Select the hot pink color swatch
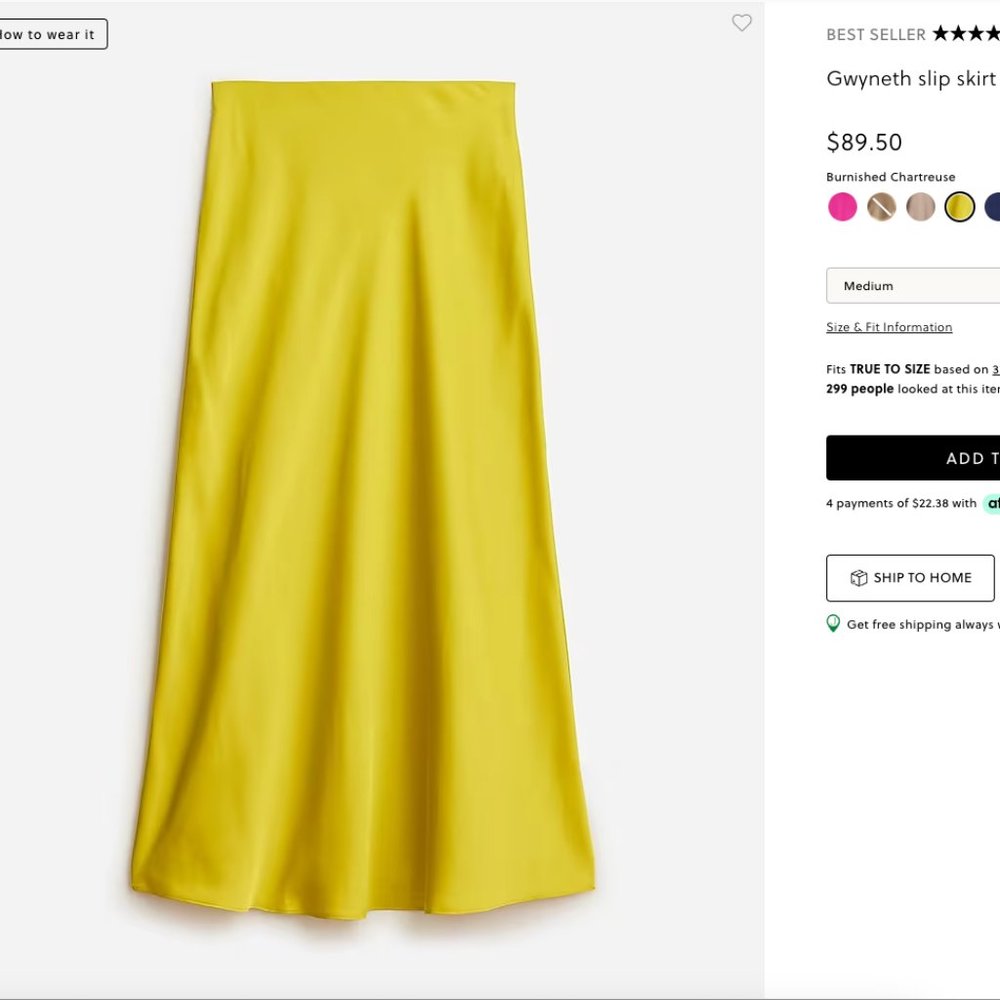Screen dimensions: 1000x1000 click(842, 206)
